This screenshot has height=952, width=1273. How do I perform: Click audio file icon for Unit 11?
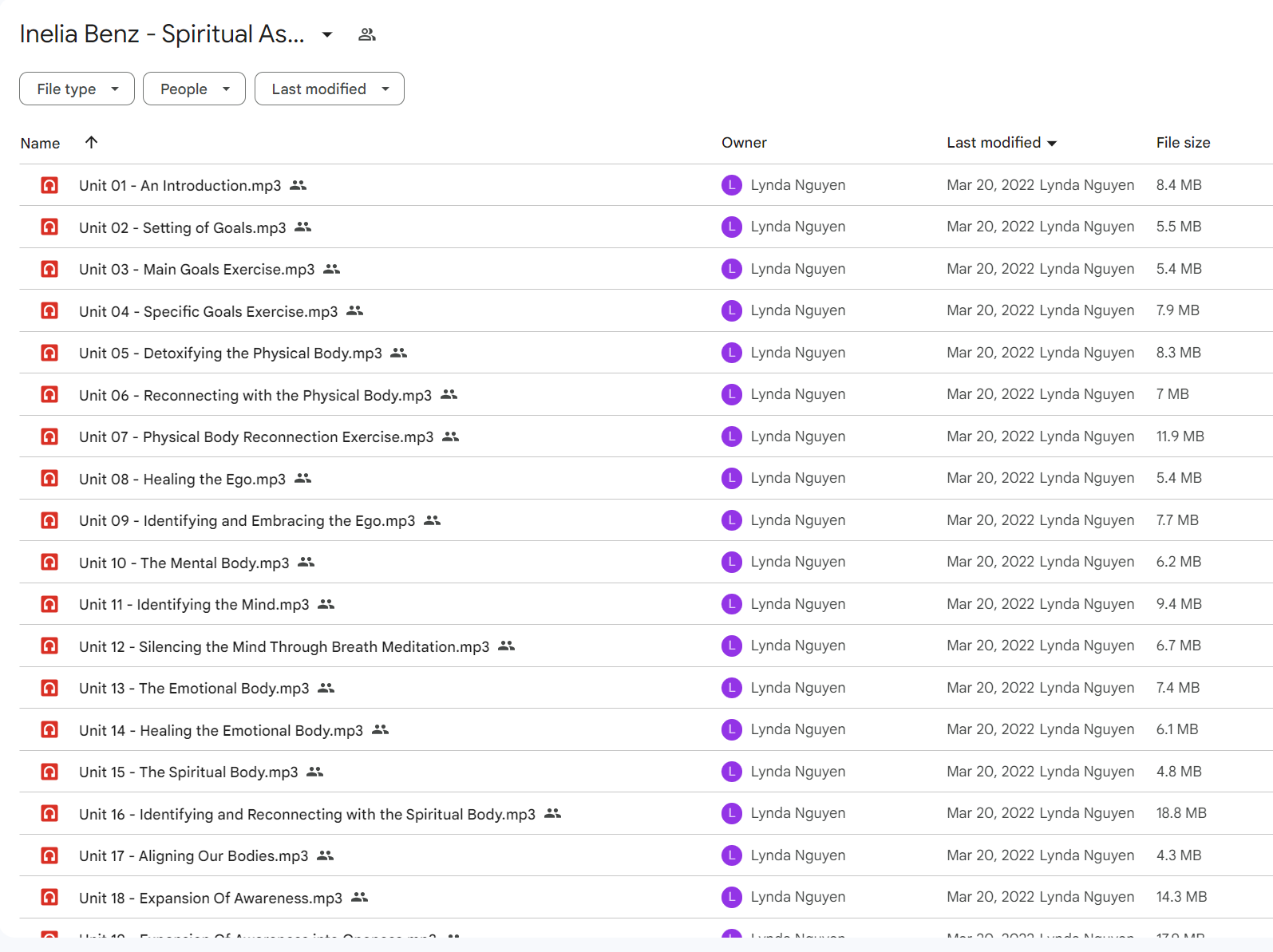tap(49, 604)
